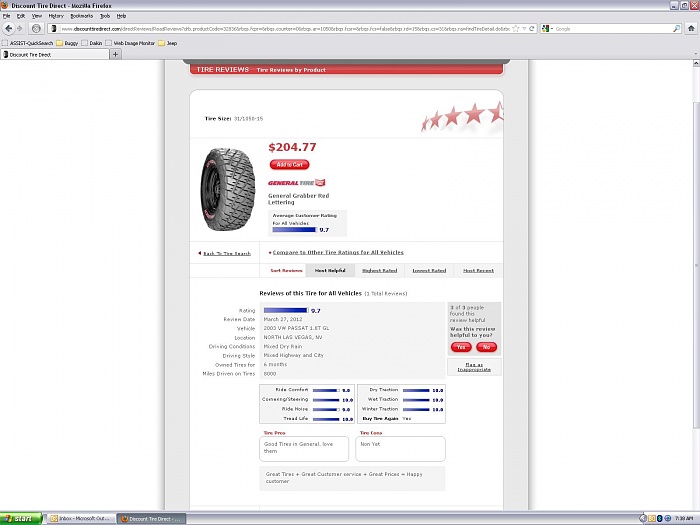
Task: Click the Ride Comfort rating bar
Action: (x=326, y=391)
